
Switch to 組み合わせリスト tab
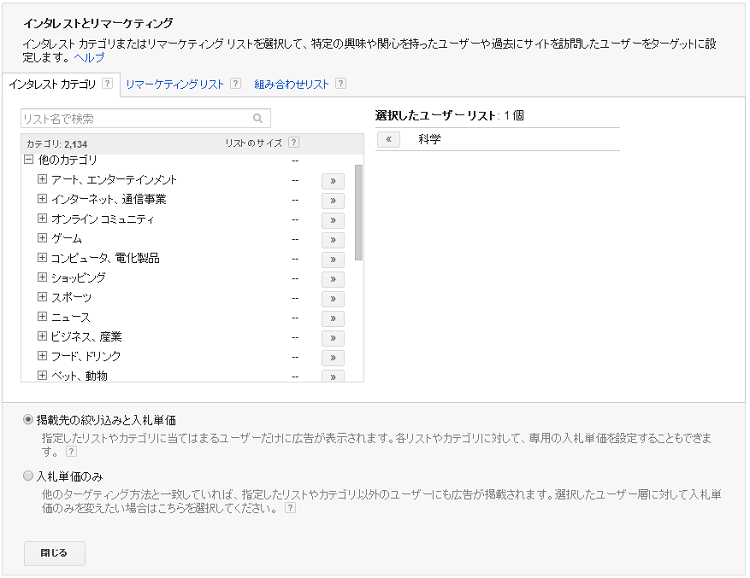pyautogui.click(x=291, y=84)
